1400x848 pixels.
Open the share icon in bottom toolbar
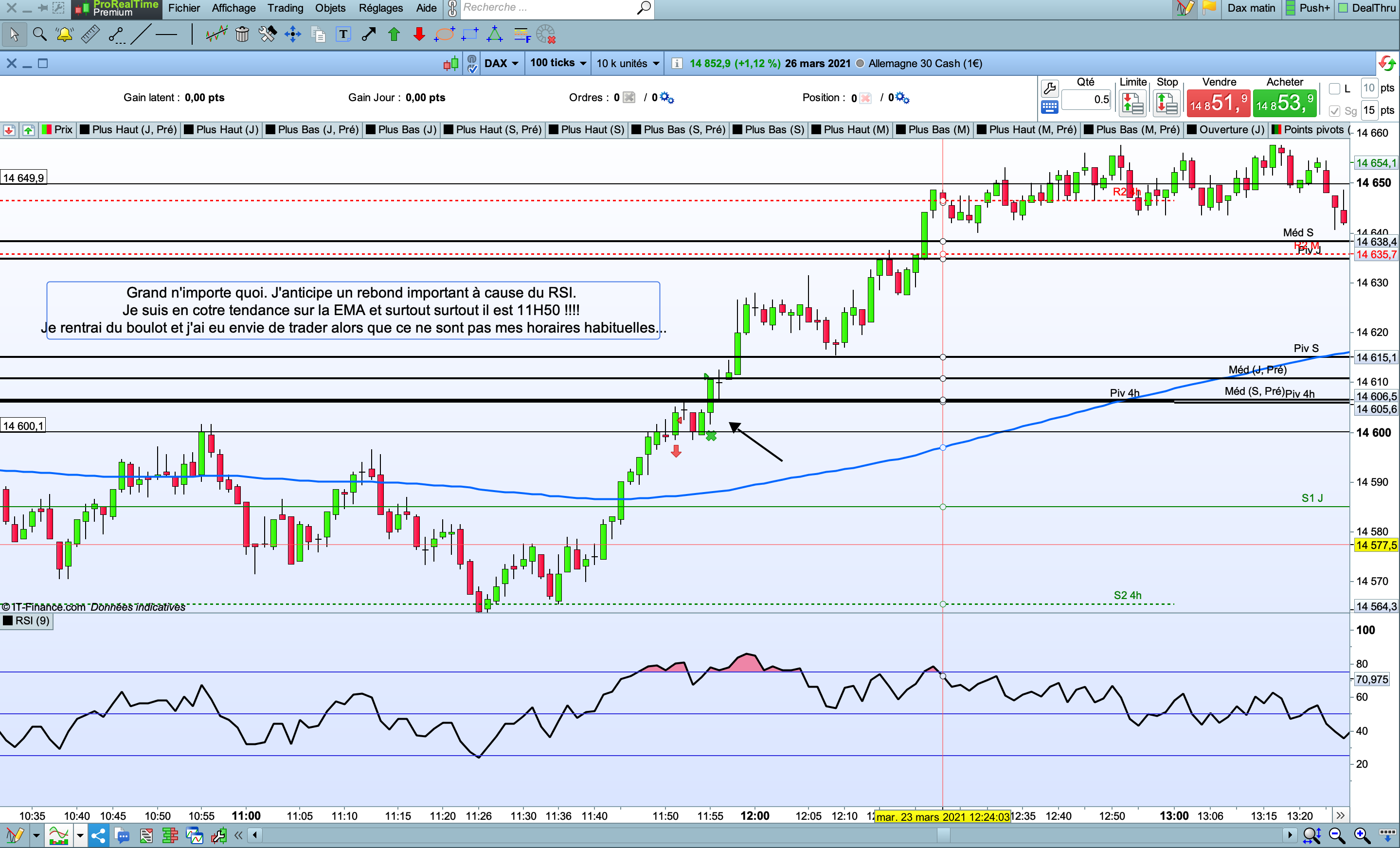pos(98,835)
